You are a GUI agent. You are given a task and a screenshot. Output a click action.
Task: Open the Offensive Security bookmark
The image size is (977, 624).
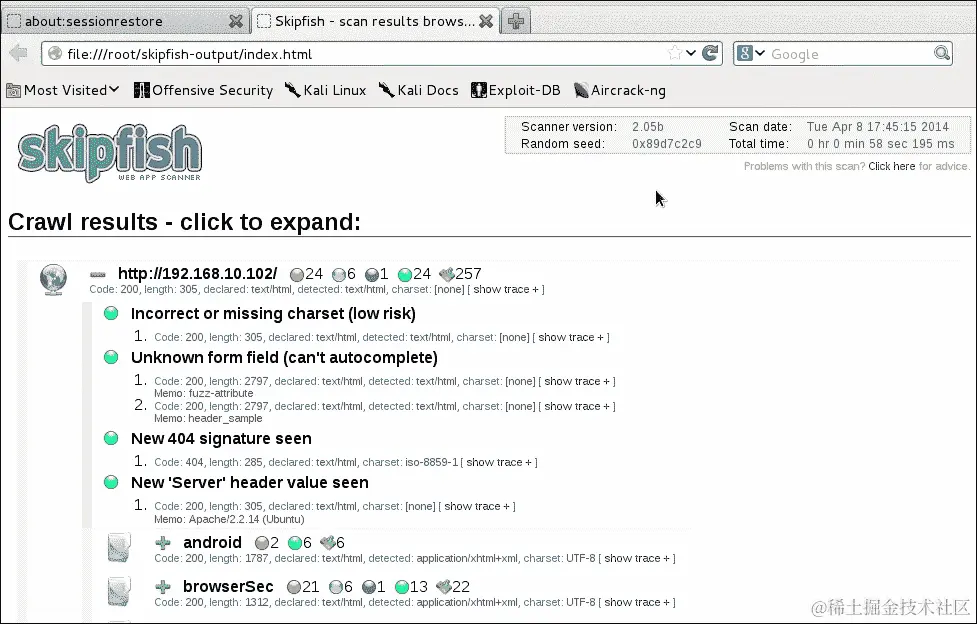(204, 90)
